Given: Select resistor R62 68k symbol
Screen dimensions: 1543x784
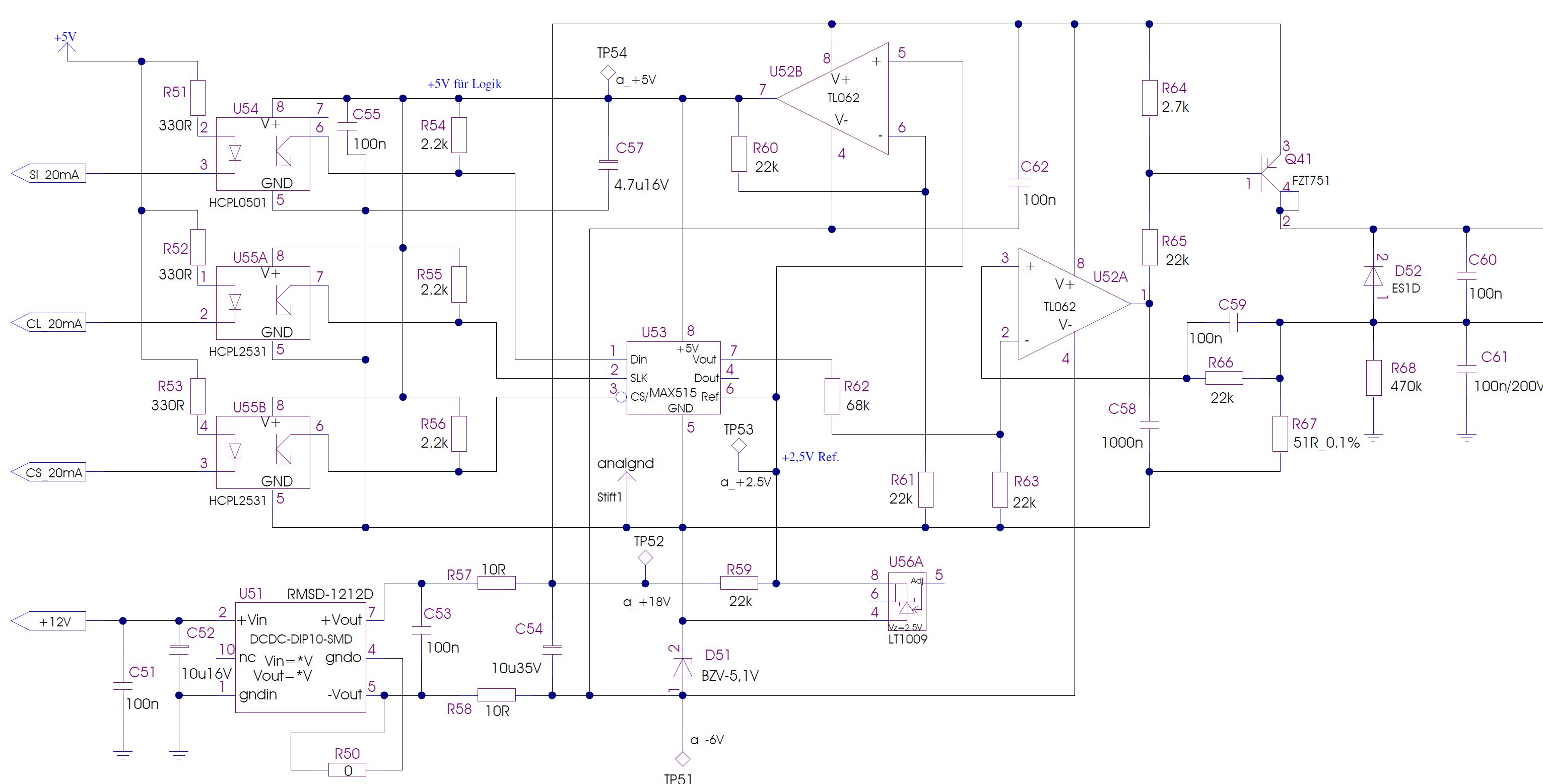Looking at the screenshot, I should click(x=832, y=396).
